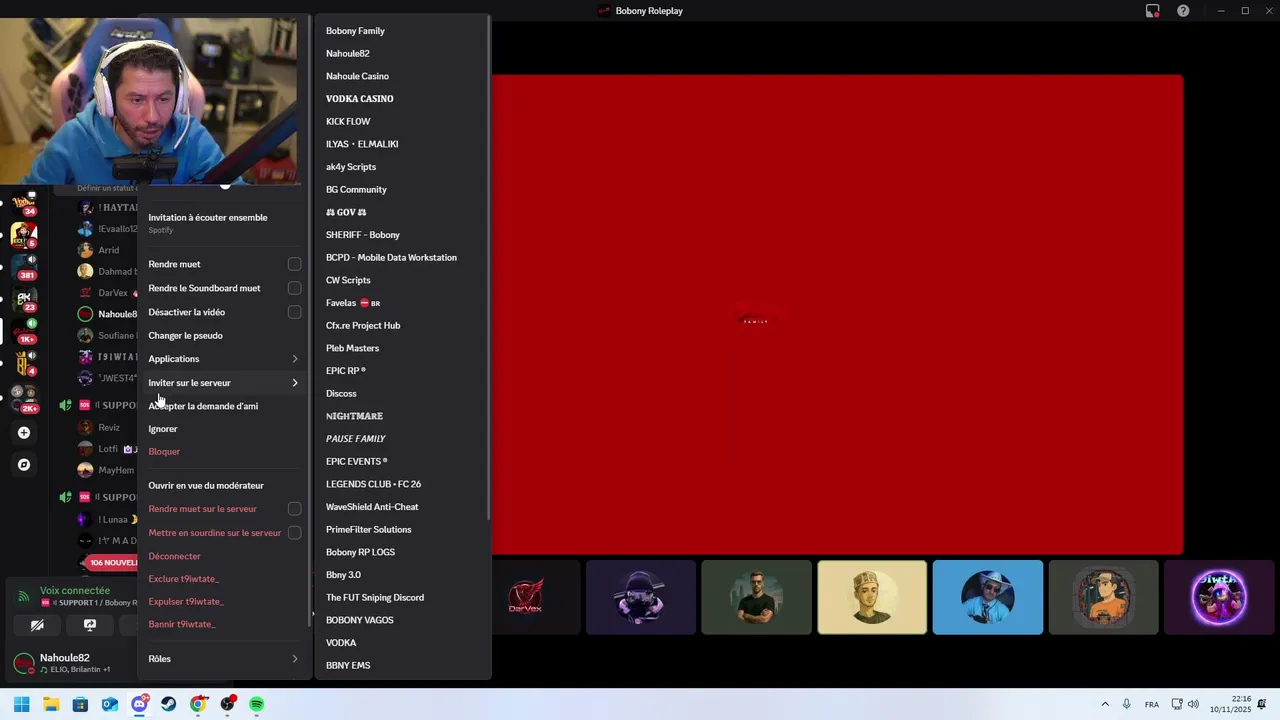The width and height of the screenshot is (1280, 720).
Task: Check Rendre muet sur le serveur checkbox
Action: (x=294, y=509)
